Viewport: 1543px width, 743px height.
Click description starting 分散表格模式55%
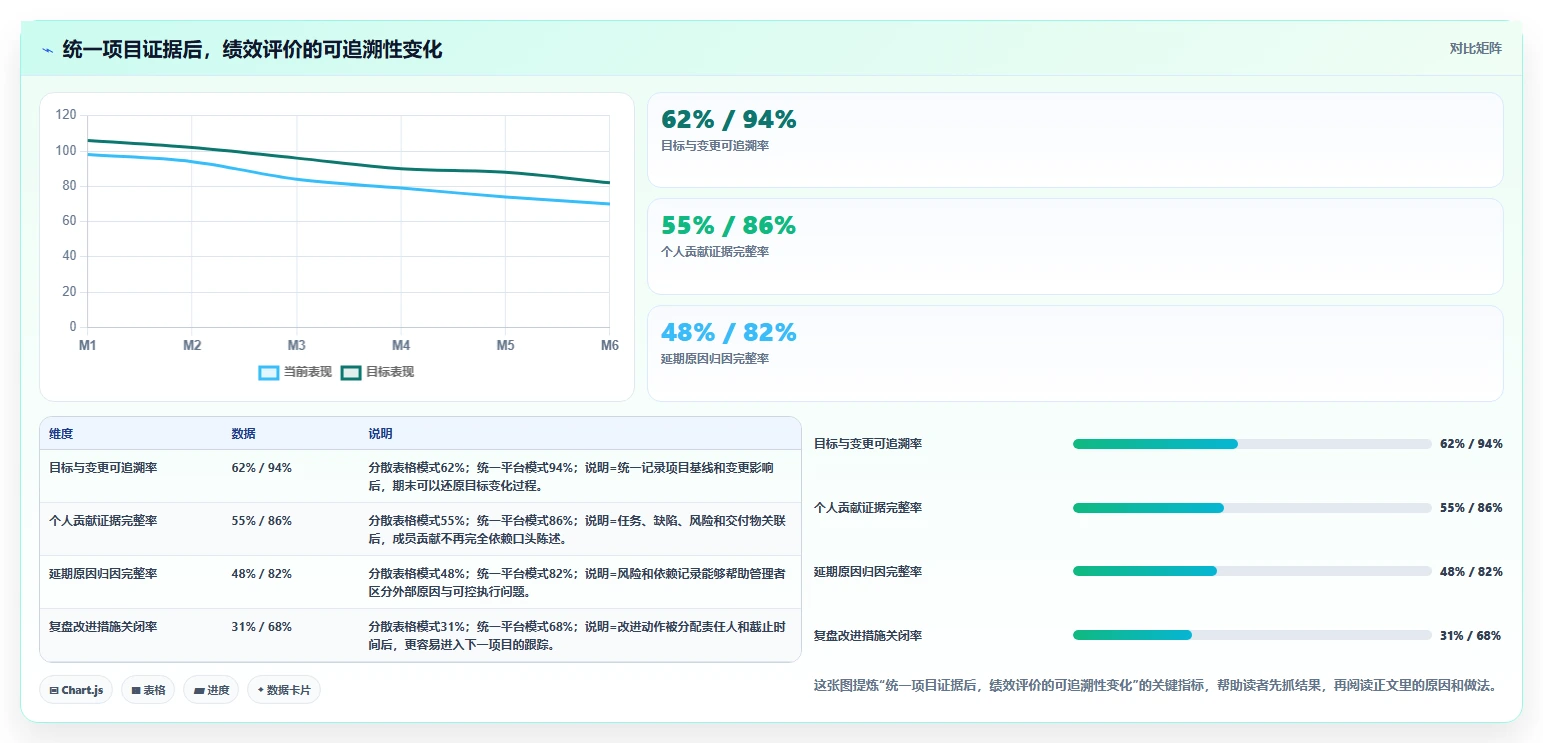pyautogui.click(x=577, y=530)
